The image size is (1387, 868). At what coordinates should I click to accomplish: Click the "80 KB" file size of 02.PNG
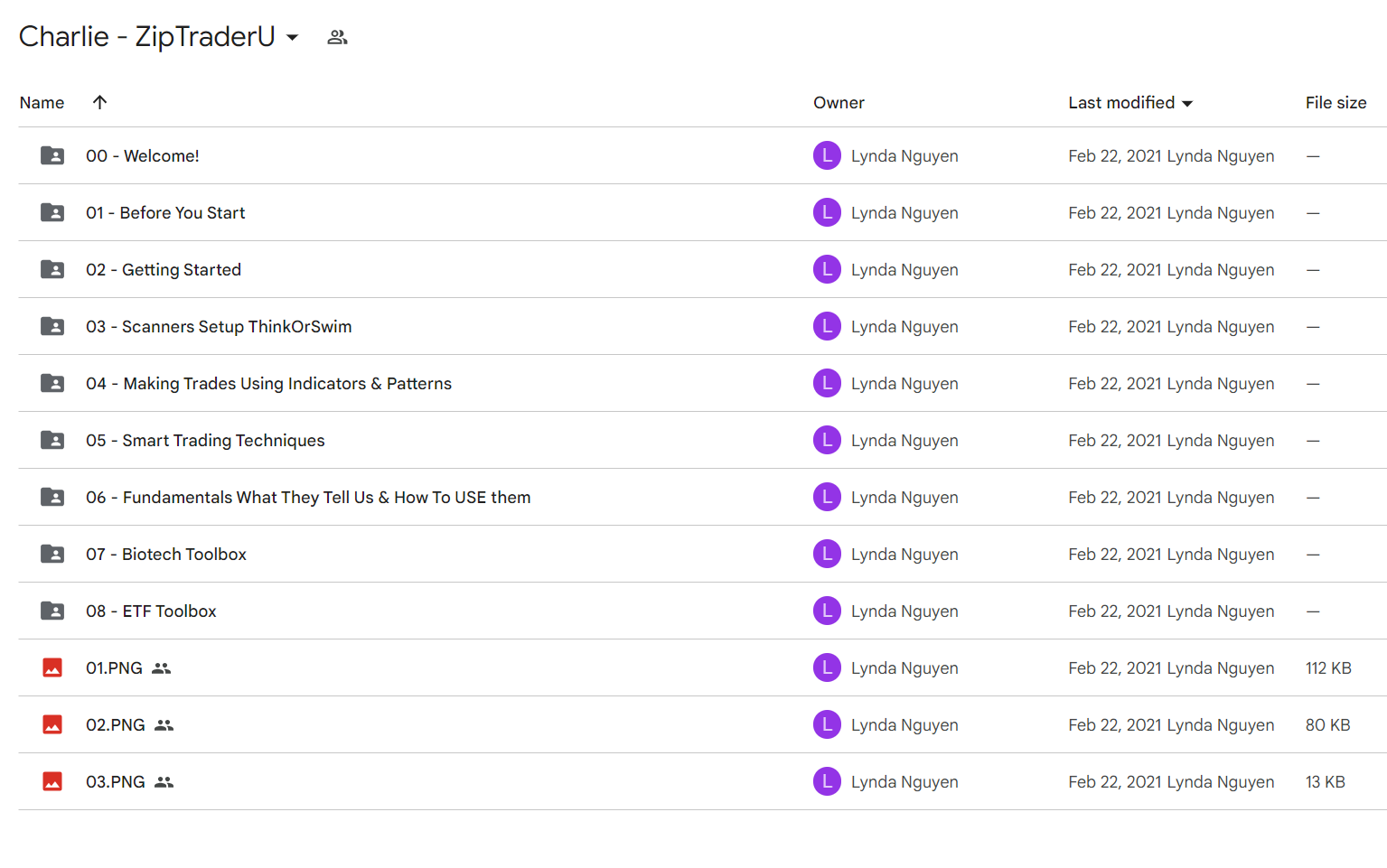point(1327,725)
